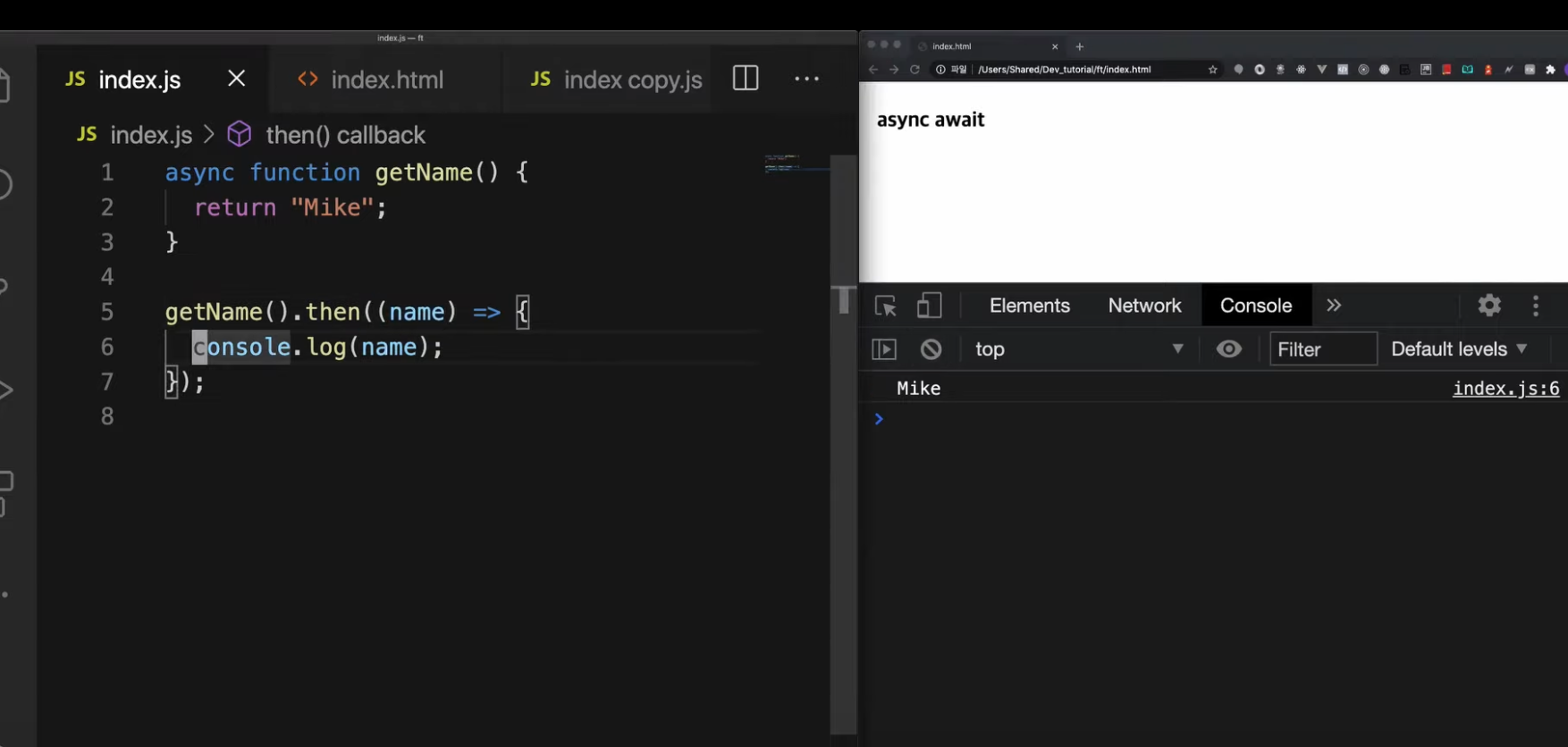Viewport: 1568px width, 747px height.
Task: Click console.log(name) on line 6
Action: point(317,347)
